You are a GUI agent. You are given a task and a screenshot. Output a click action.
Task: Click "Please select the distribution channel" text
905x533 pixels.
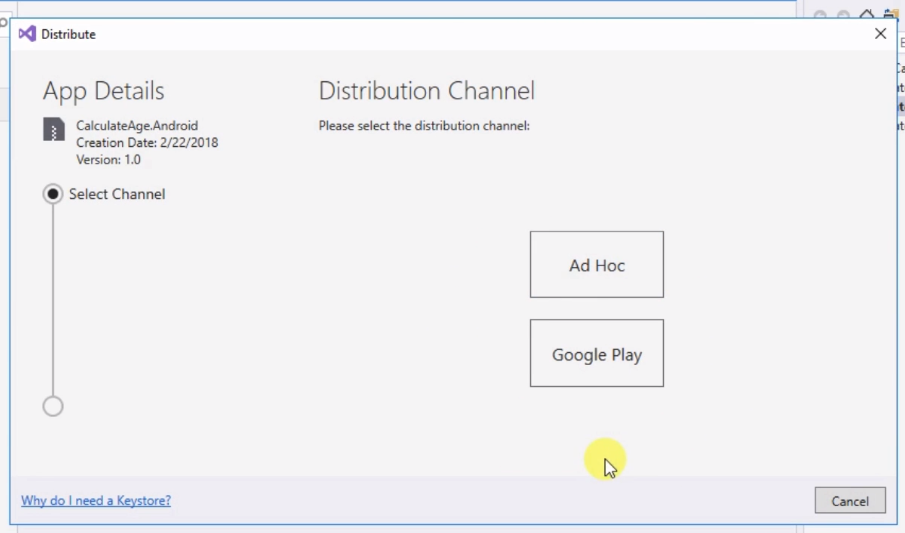pyautogui.click(x=424, y=125)
